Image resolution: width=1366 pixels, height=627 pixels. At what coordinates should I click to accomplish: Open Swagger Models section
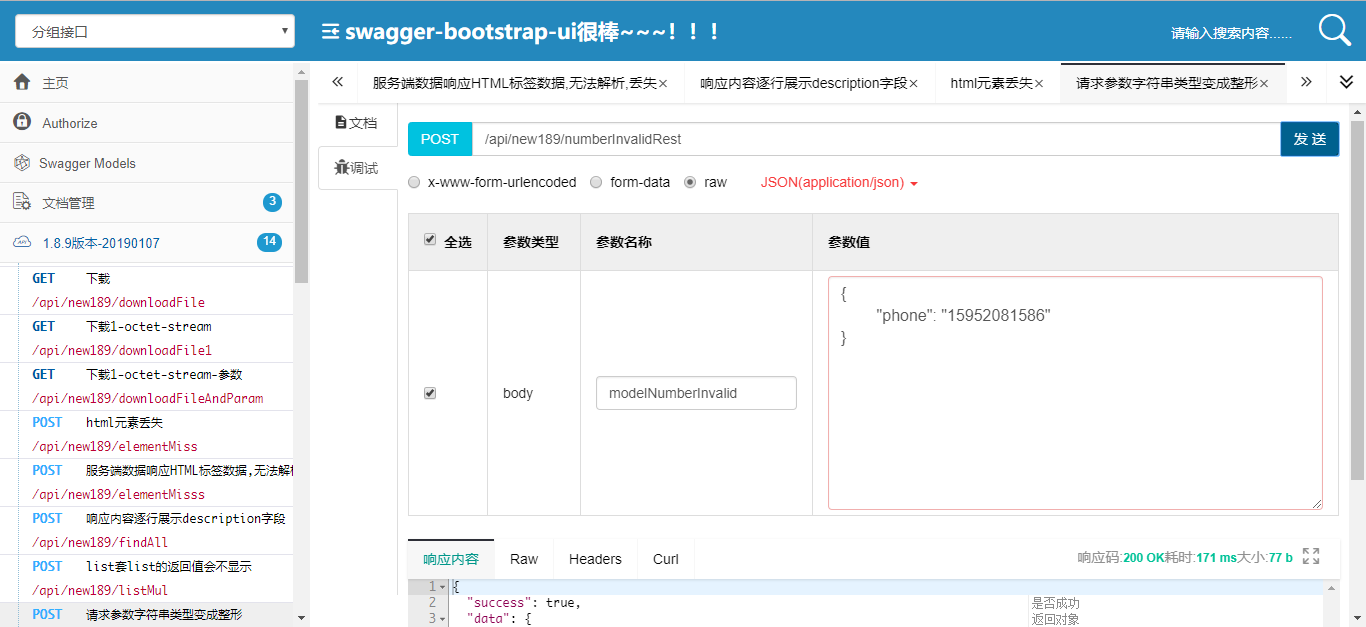[x=86, y=163]
